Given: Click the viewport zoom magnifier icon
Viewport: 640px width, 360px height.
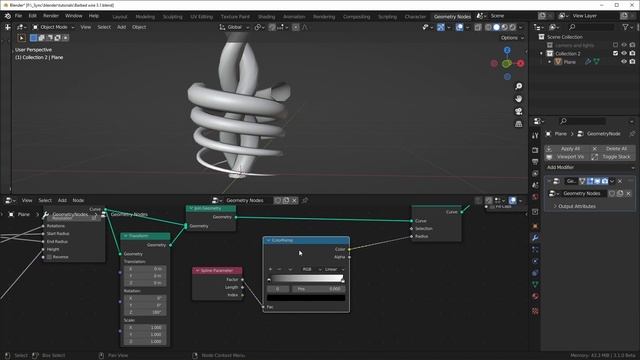Looking at the screenshot, I should pyautogui.click(x=518, y=87).
